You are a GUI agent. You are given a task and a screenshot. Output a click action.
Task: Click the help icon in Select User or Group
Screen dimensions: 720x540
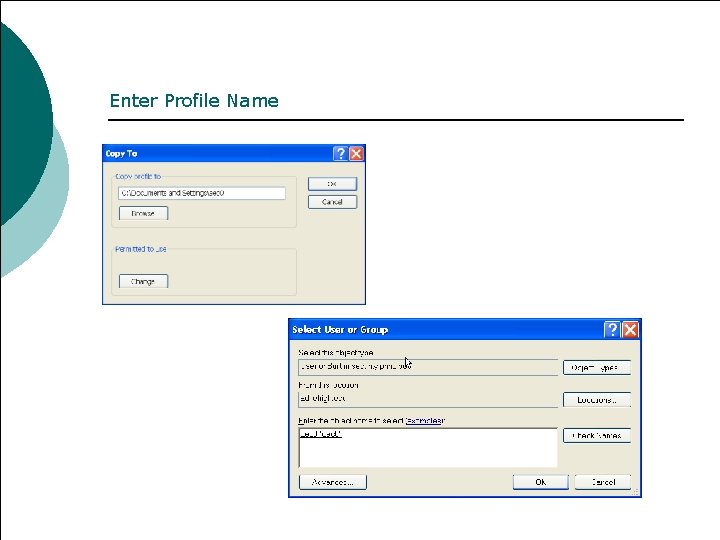(612, 330)
